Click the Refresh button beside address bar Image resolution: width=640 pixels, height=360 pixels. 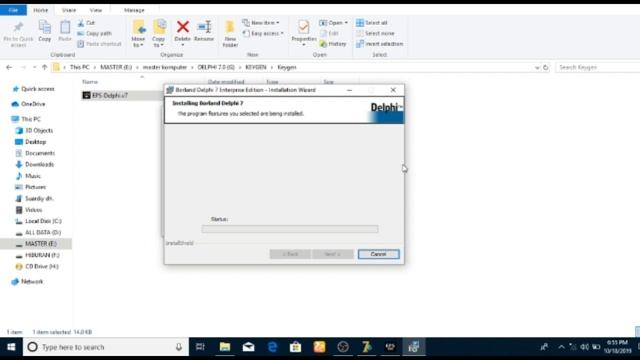coord(546,67)
